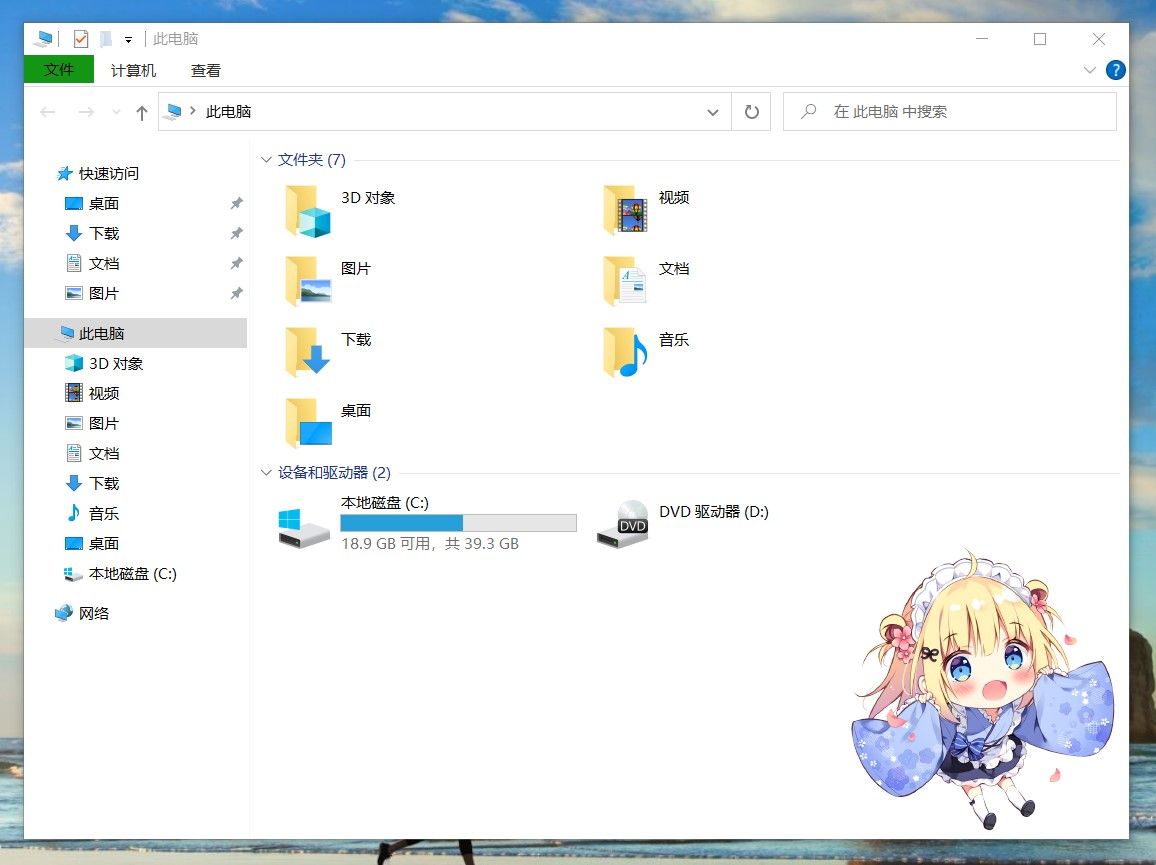Image resolution: width=1156 pixels, height=865 pixels.
Task: Open the 图片 folder icon in main pane
Action: (x=308, y=282)
